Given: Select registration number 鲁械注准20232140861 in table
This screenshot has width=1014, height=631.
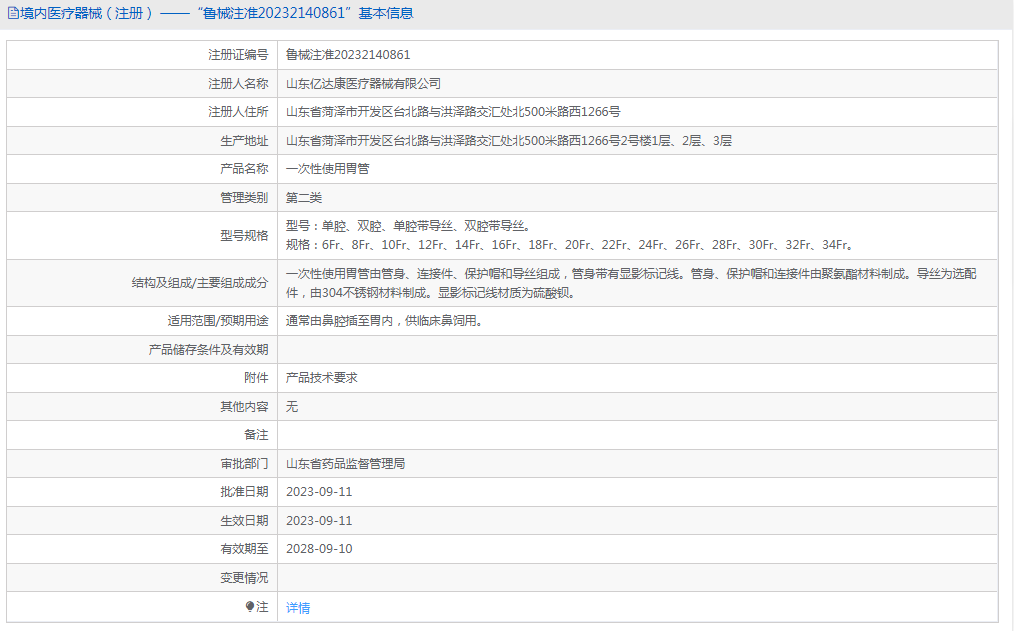Looking at the screenshot, I should pyautogui.click(x=348, y=55).
